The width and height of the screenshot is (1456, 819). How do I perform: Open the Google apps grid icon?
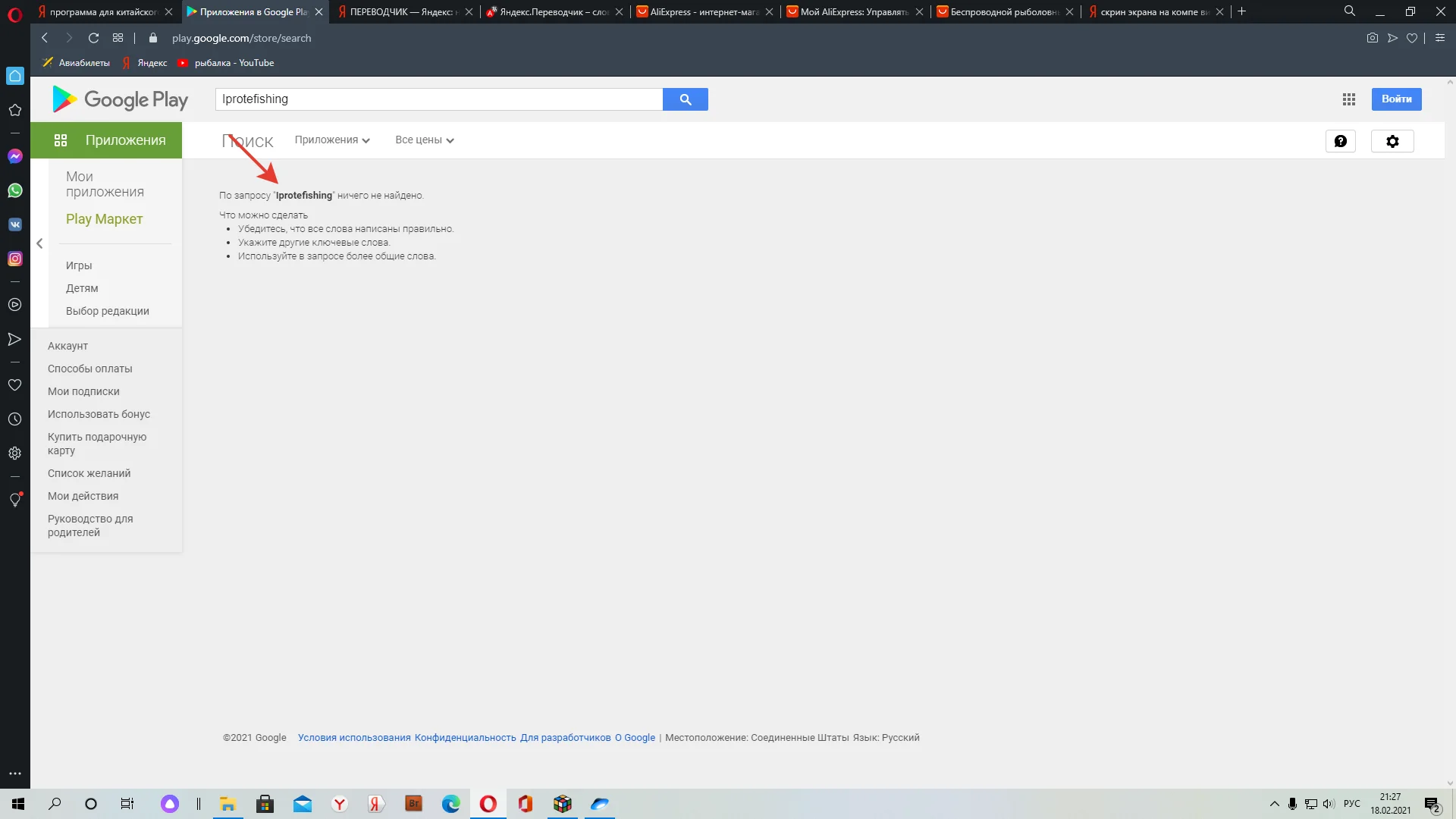tap(1348, 99)
